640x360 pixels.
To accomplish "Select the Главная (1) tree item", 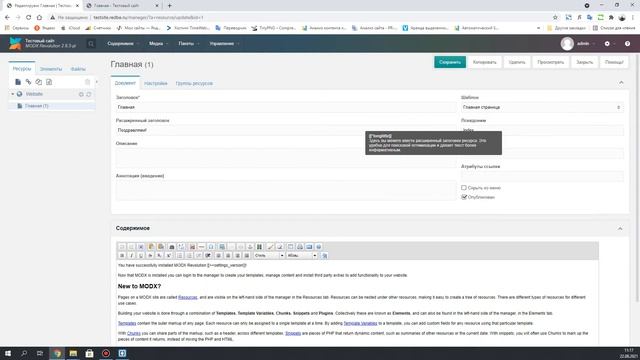I will tap(37, 106).
